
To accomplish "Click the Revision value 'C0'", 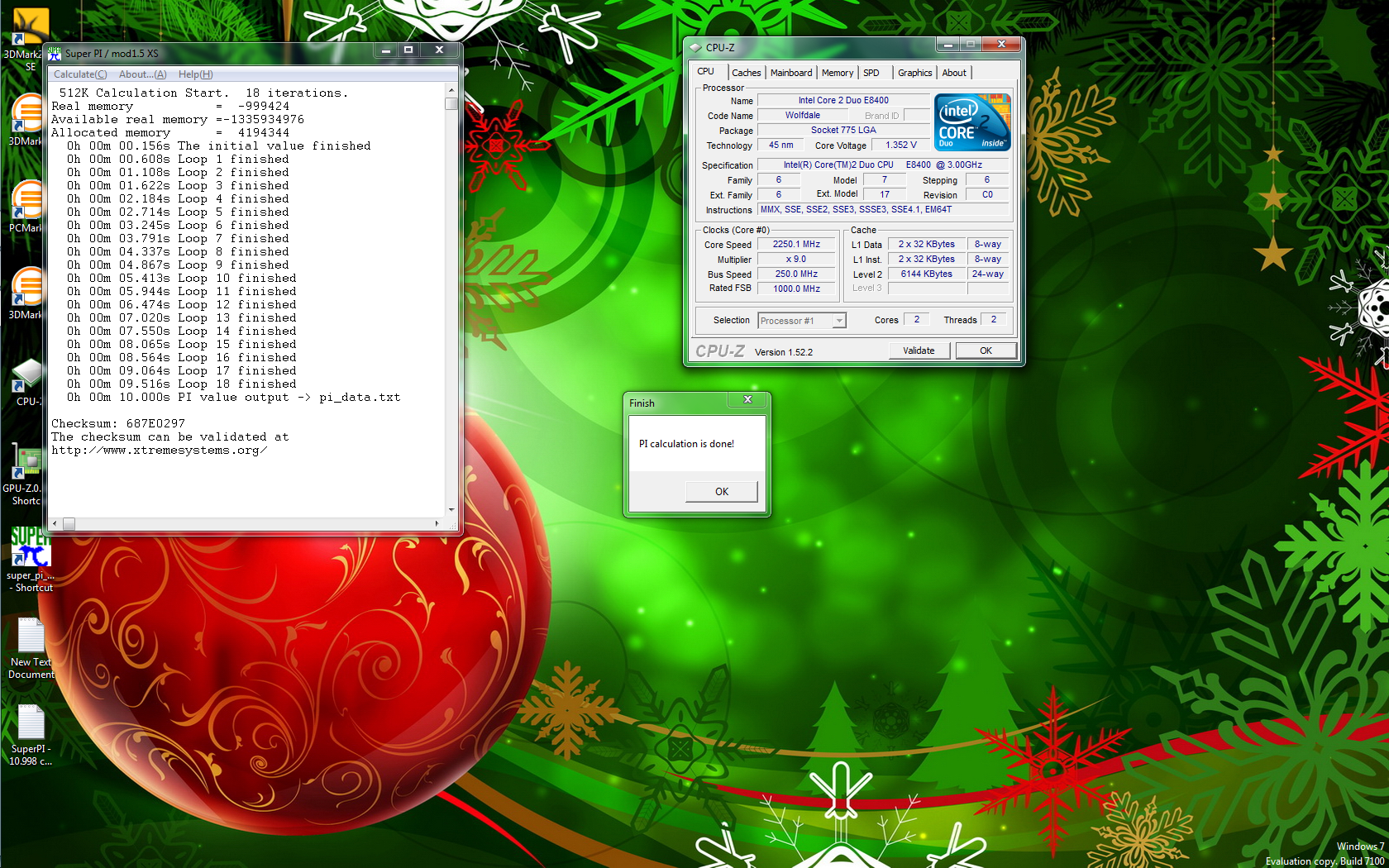I will click(987, 195).
